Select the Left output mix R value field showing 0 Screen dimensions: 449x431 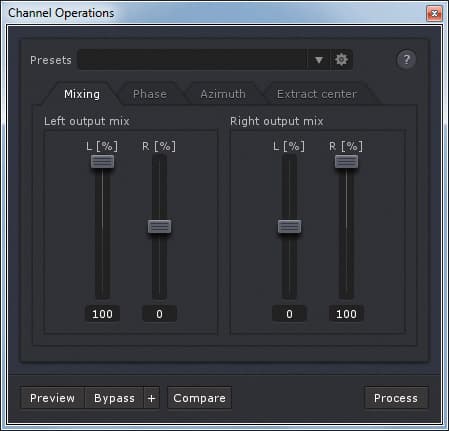click(159, 314)
